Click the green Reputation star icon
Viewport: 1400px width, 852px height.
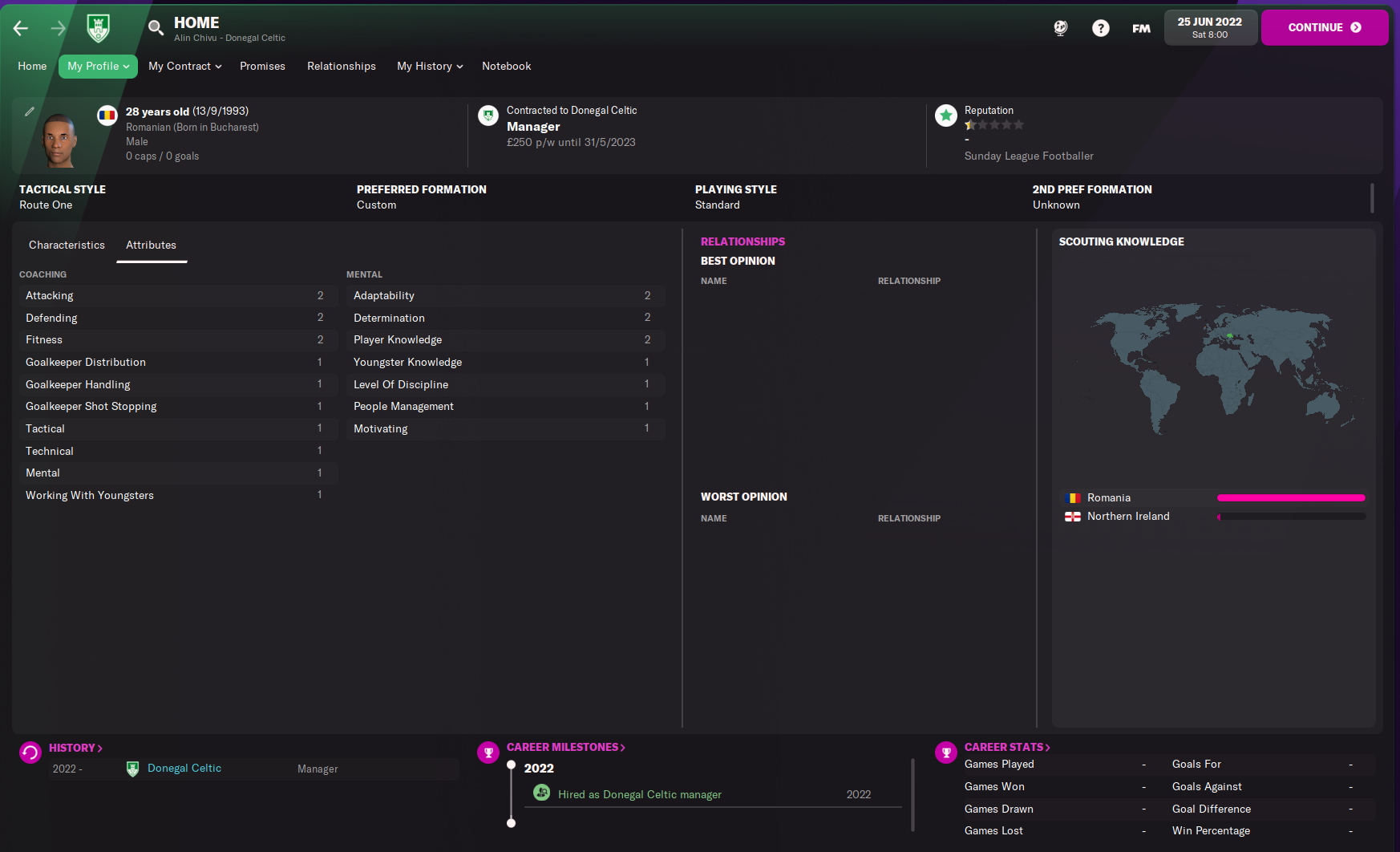(x=946, y=116)
